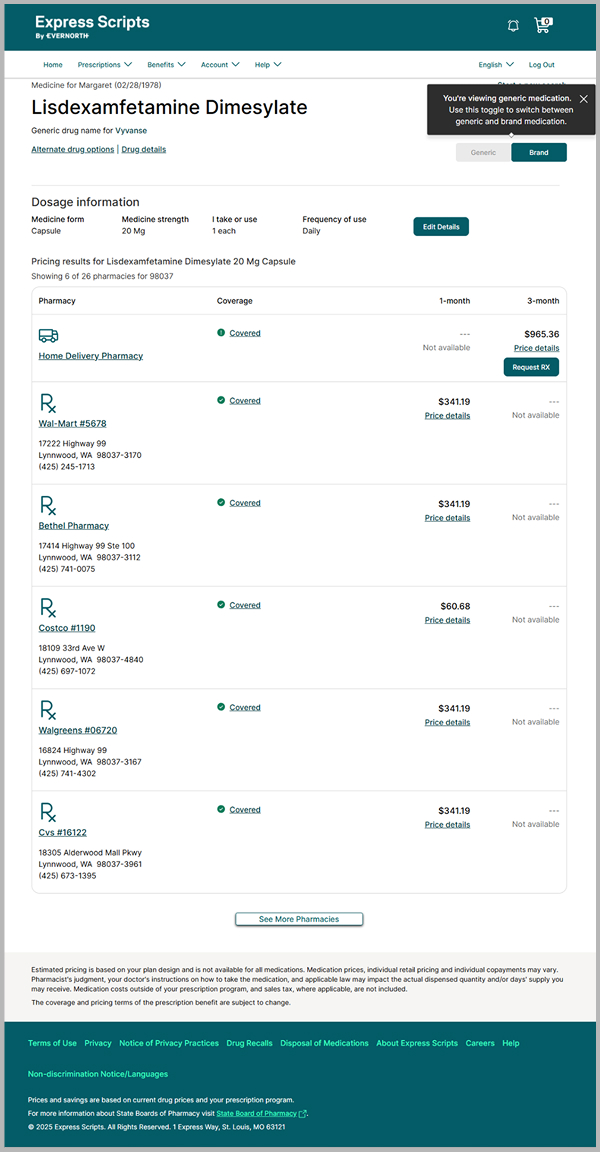Open the Help link in footer
The height and width of the screenshot is (1152, 600).
coord(510,1043)
